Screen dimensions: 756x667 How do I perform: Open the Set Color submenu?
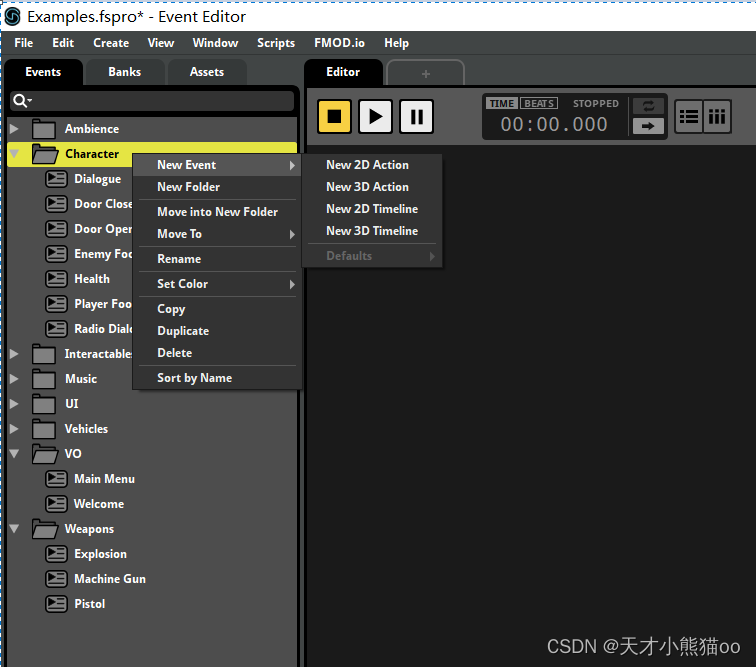point(217,284)
